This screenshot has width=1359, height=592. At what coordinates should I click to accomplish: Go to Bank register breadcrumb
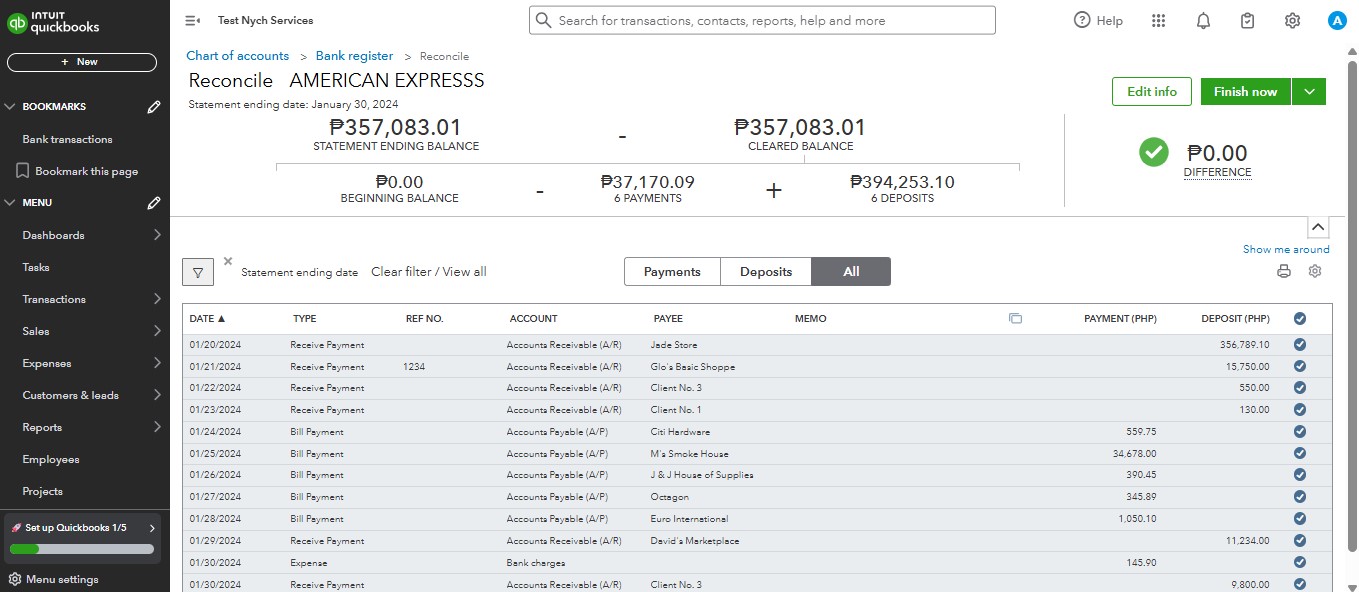point(355,56)
